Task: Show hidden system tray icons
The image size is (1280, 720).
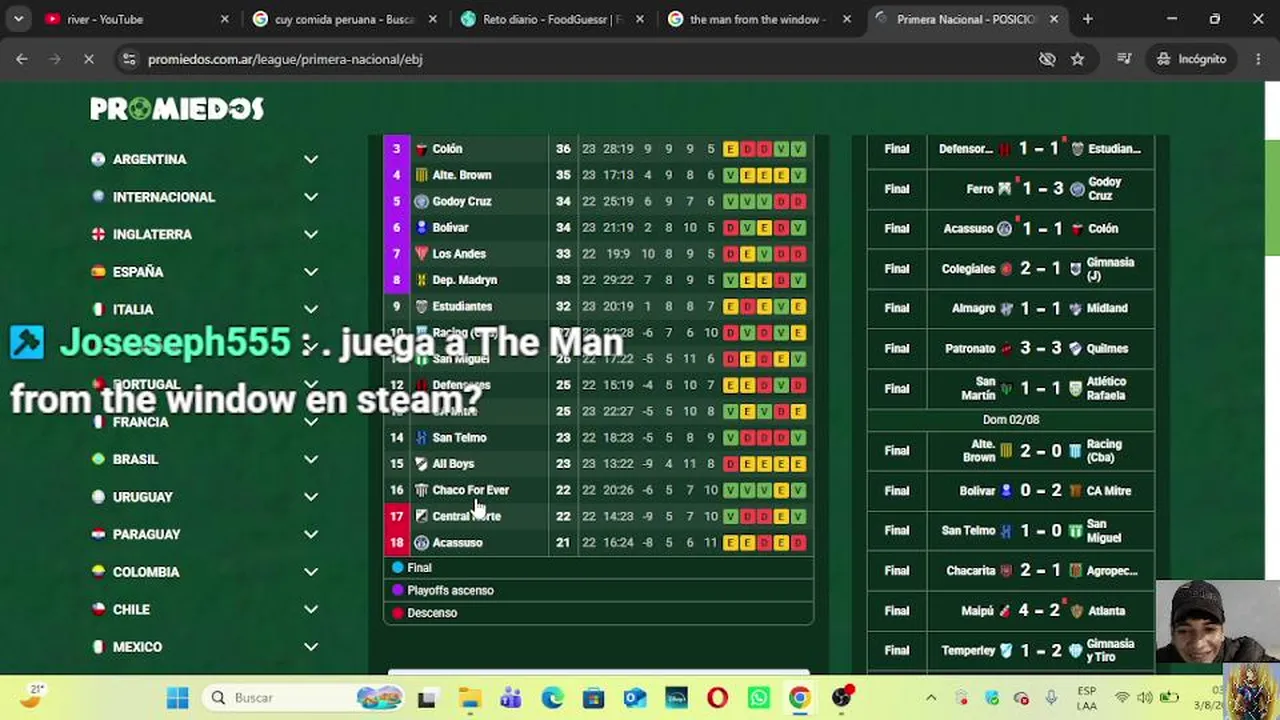Action: pyautogui.click(x=931, y=698)
